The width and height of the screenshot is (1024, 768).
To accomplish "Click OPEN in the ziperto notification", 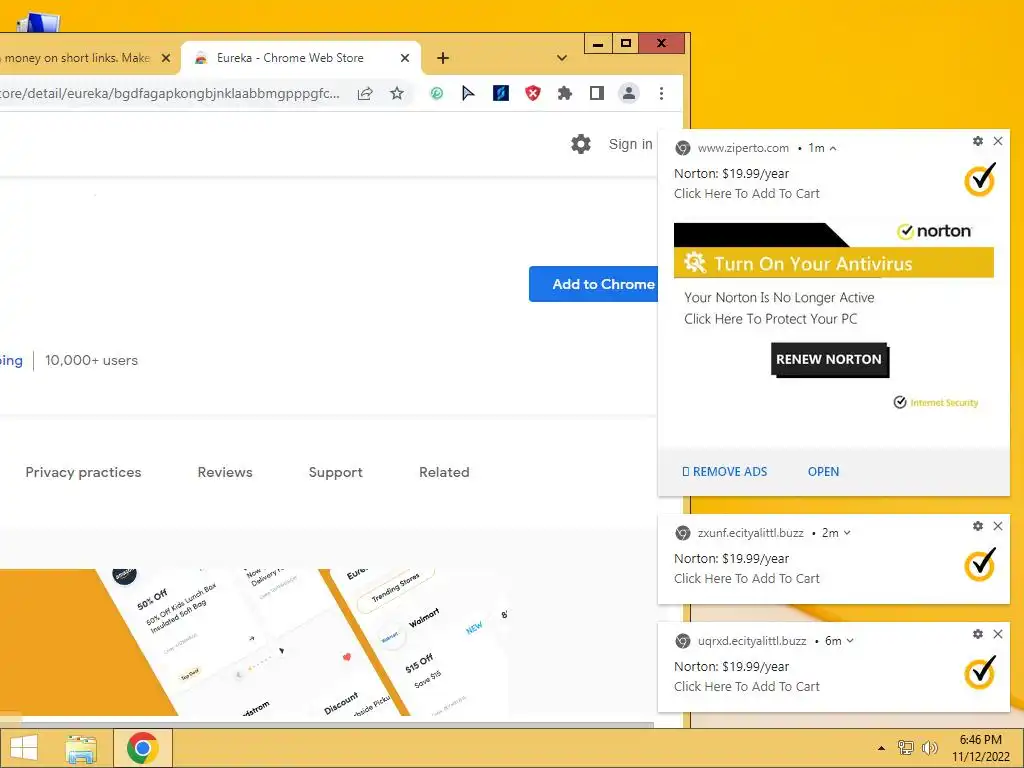I will click(824, 472).
